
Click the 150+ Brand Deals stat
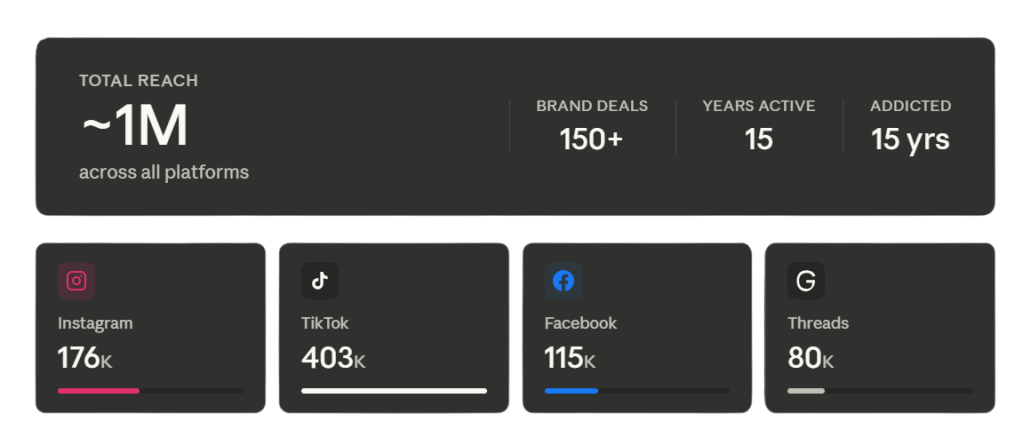click(x=591, y=139)
